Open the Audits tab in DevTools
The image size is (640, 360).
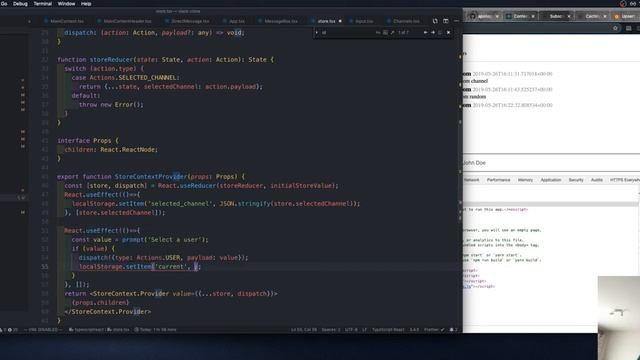(x=597, y=180)
